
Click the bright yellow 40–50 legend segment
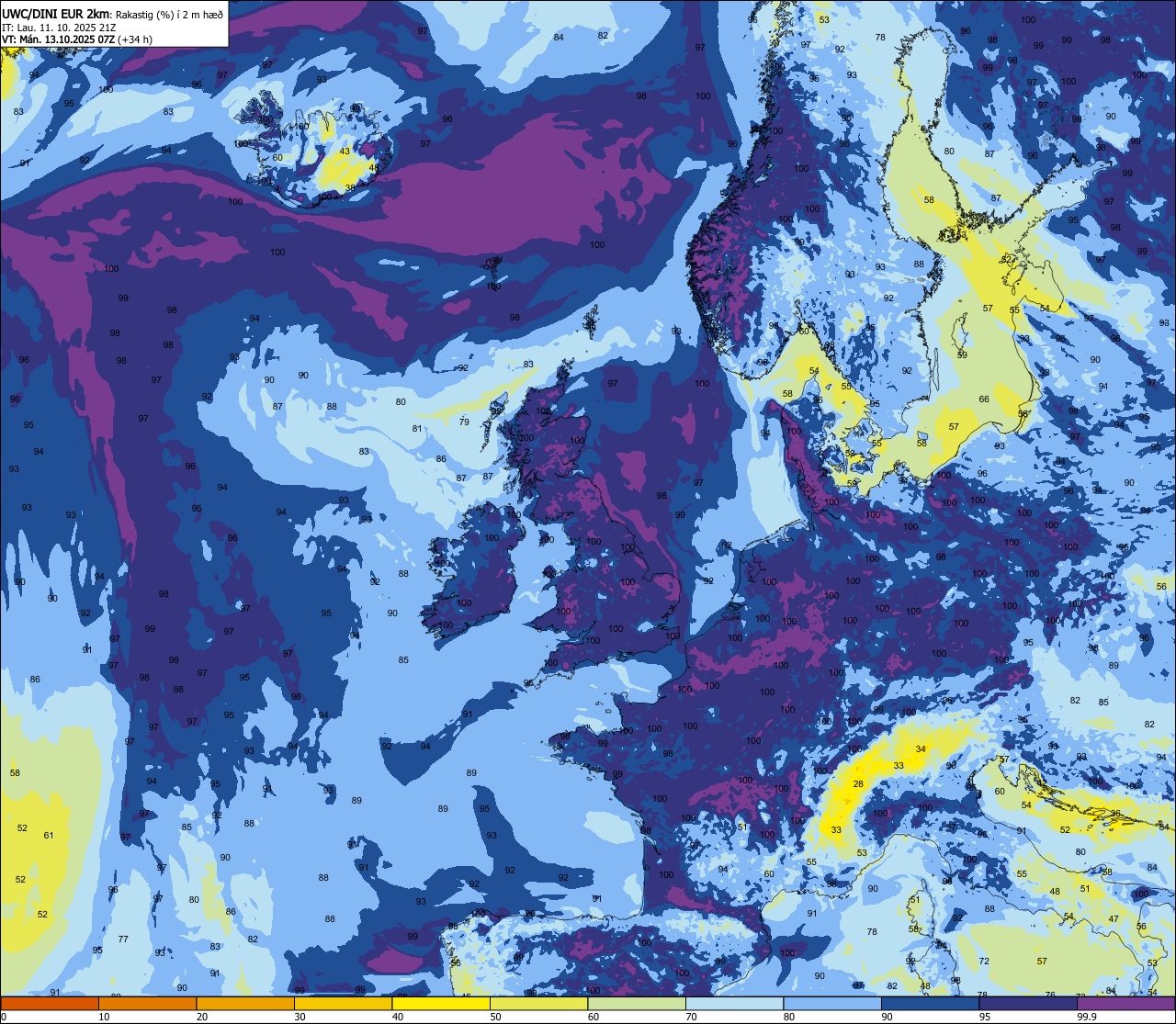tap(441, 1003)
